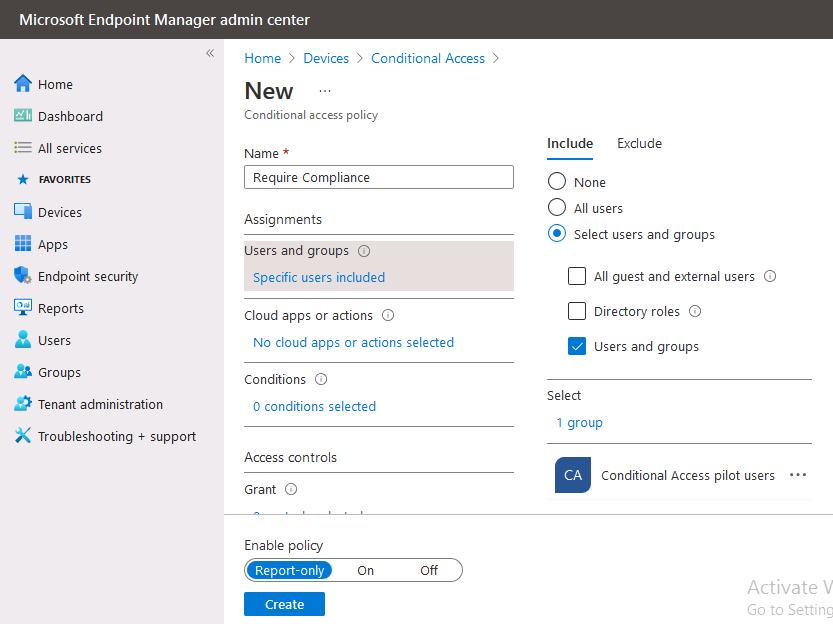Uncheck the Users and groups checkbox

[x=577, y=346]
